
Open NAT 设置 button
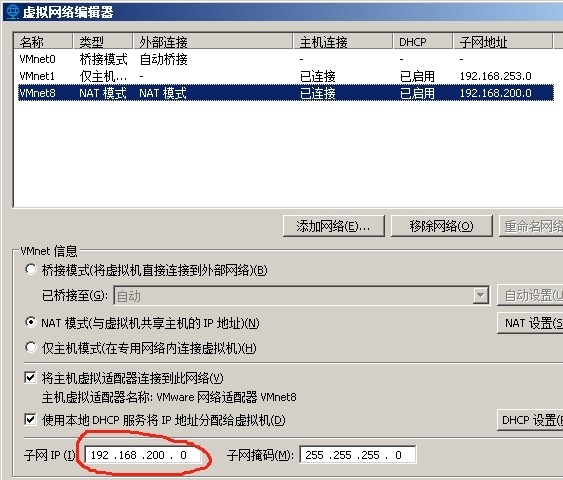[530, 323]
